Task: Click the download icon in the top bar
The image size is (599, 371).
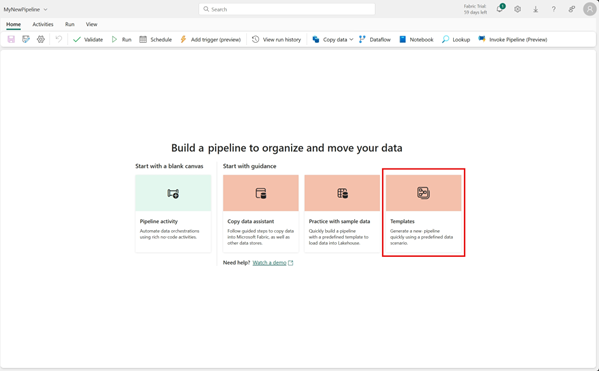Action: click(x=536, y=9)
